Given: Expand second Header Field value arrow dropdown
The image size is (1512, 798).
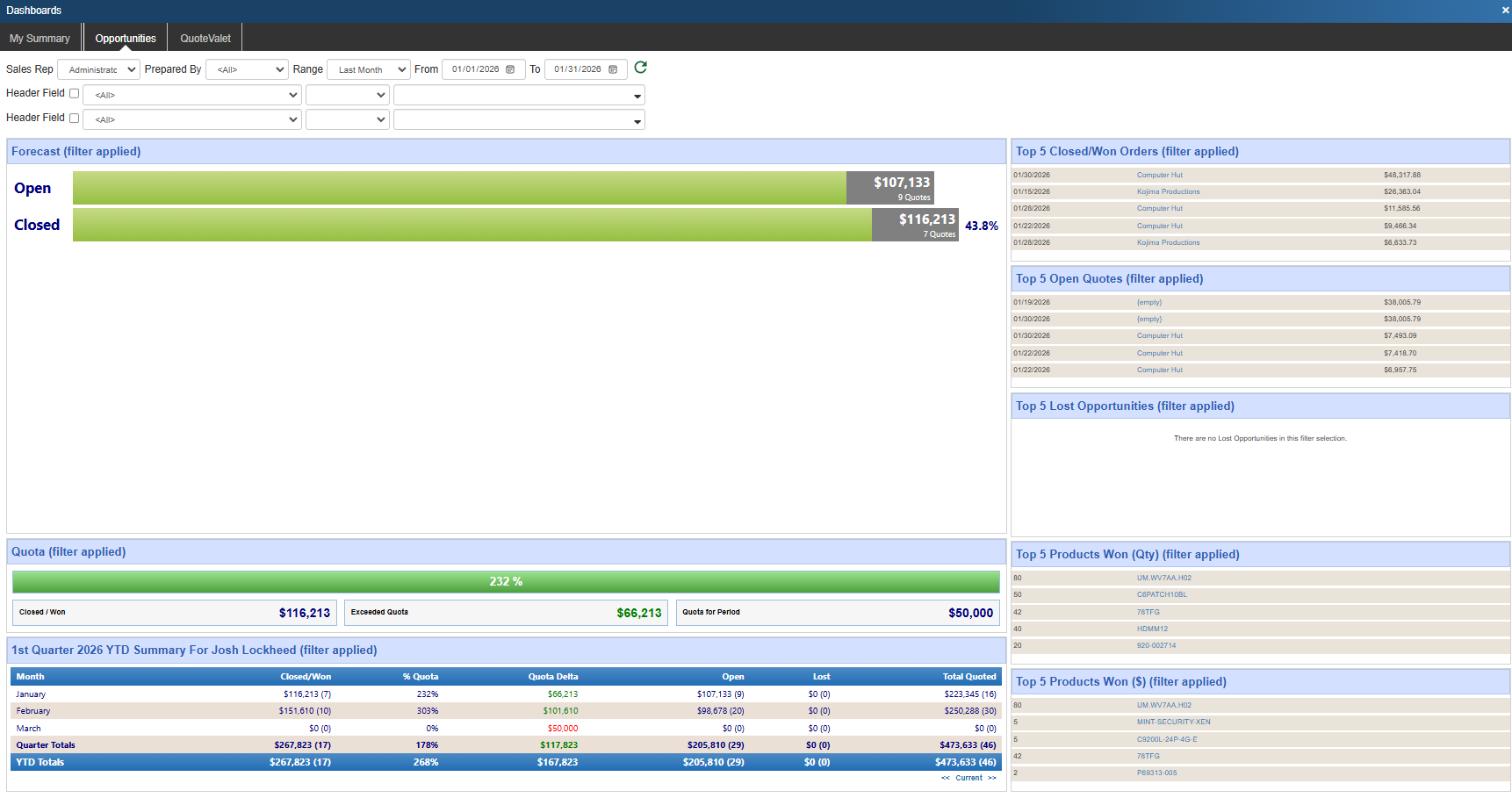Looking at the screenshot, I should point(637,120).
